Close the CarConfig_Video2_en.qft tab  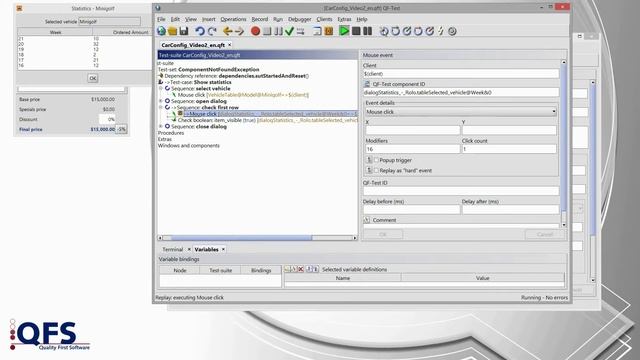[229, 44]
